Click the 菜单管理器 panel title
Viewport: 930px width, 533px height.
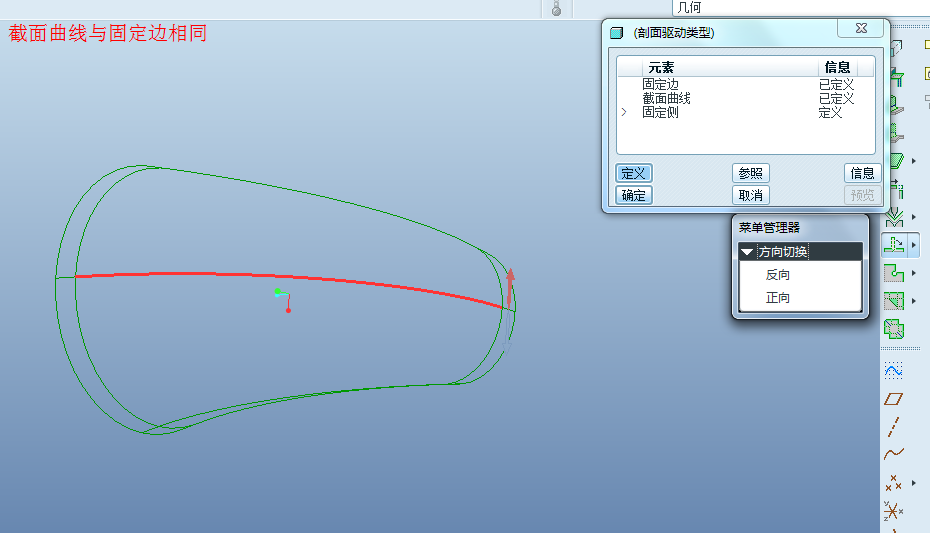coord(769,228)
